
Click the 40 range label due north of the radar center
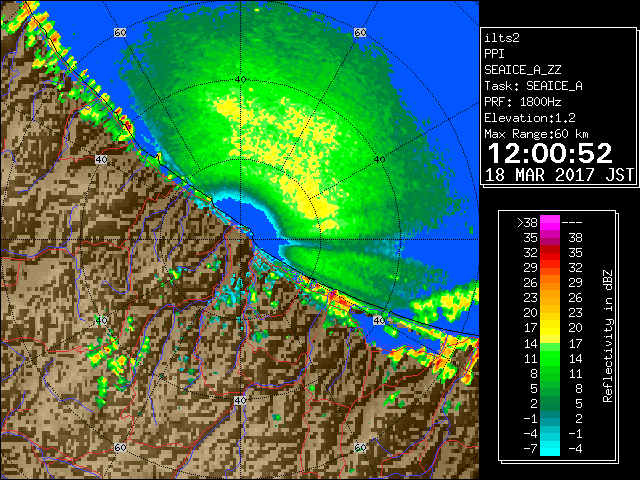pyautogui.click(x=241, y=80)
